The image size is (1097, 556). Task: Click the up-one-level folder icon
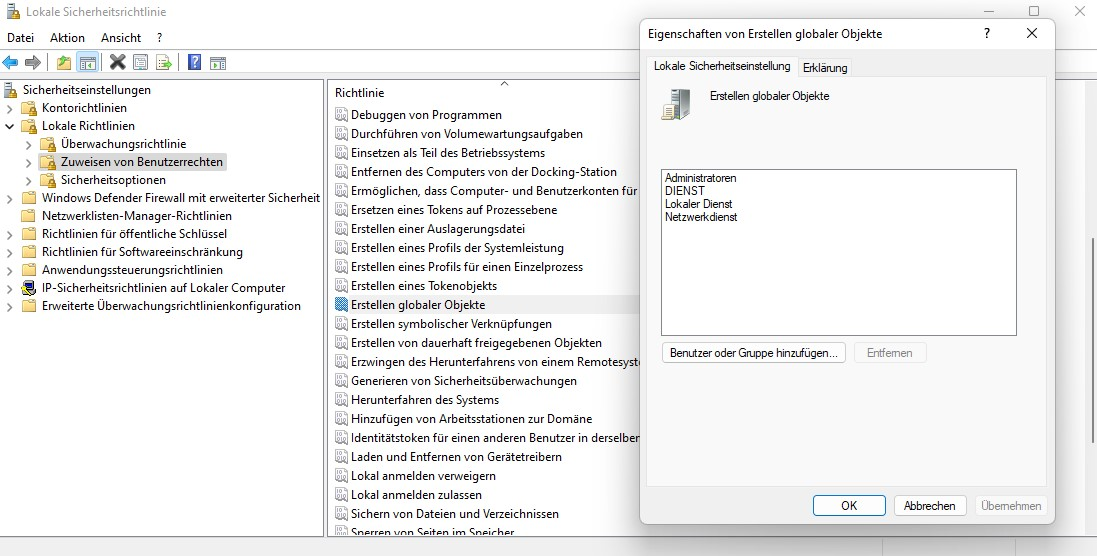[64, 62]
